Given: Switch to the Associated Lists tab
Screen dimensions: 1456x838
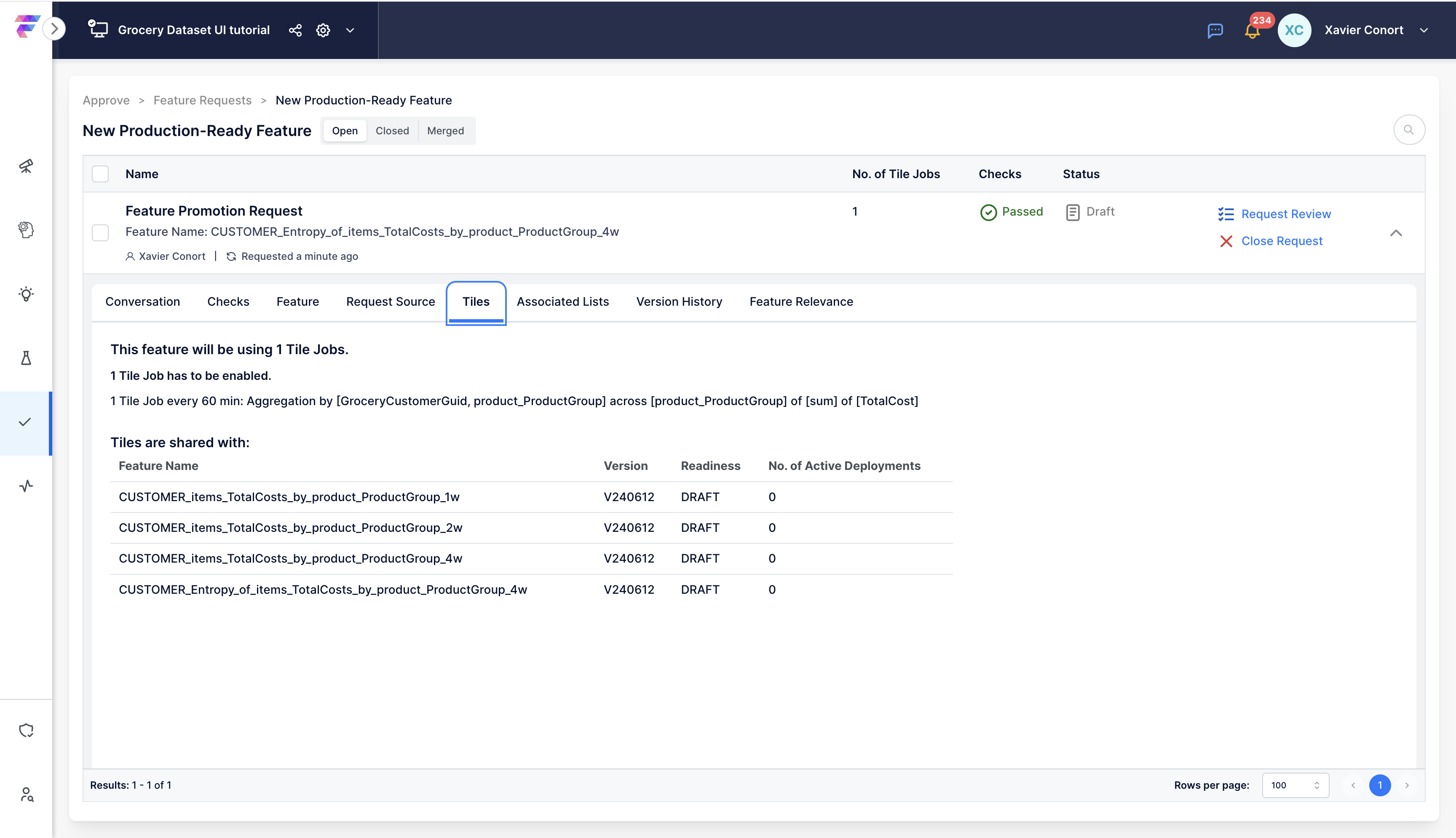Looking at the screenshot, I should (562, 302).
